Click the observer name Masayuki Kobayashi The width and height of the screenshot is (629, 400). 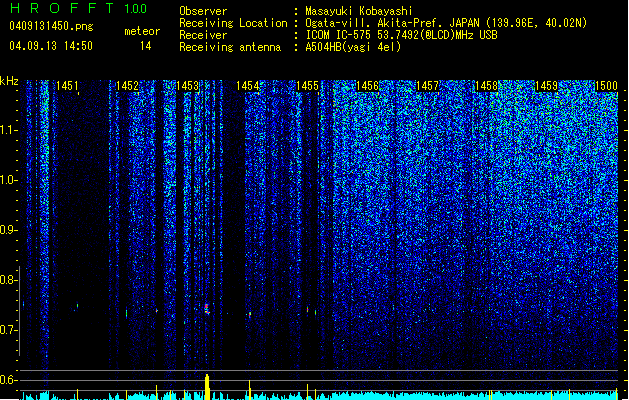click(x=359, y=11)
